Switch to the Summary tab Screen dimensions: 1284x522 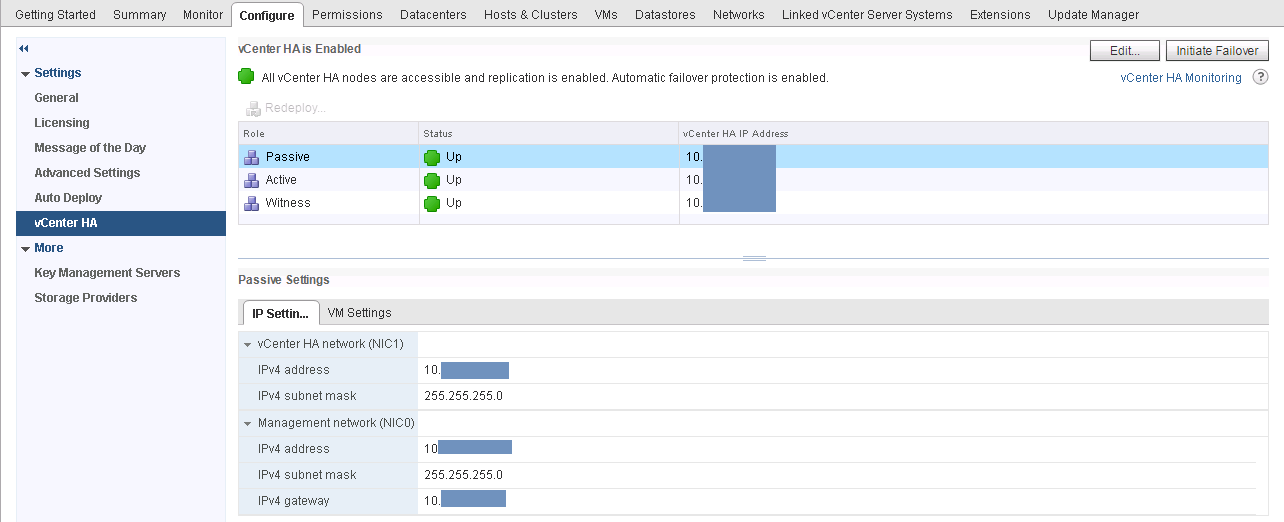pyautogui.click(x=140, y=14)
